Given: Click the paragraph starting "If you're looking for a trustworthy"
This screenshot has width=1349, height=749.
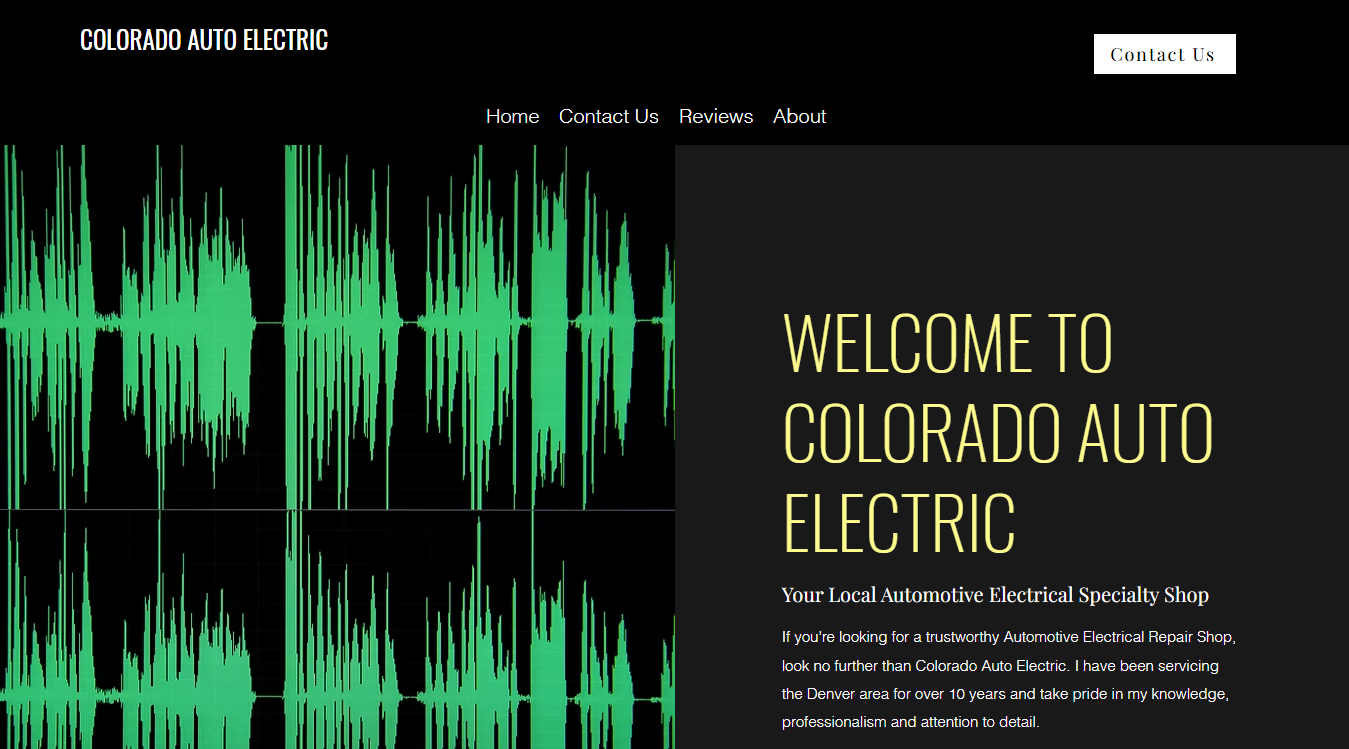Looking at the screenshot, I should [1010, 679].
